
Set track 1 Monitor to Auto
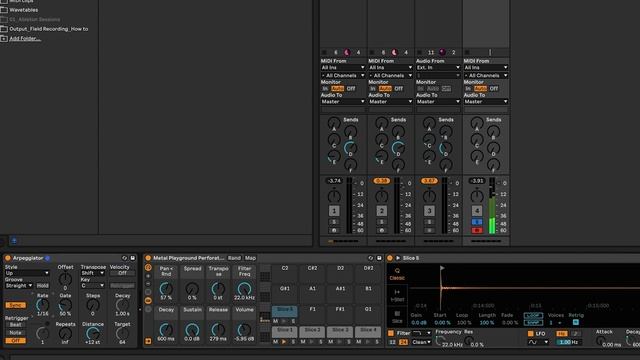point(338,89)
